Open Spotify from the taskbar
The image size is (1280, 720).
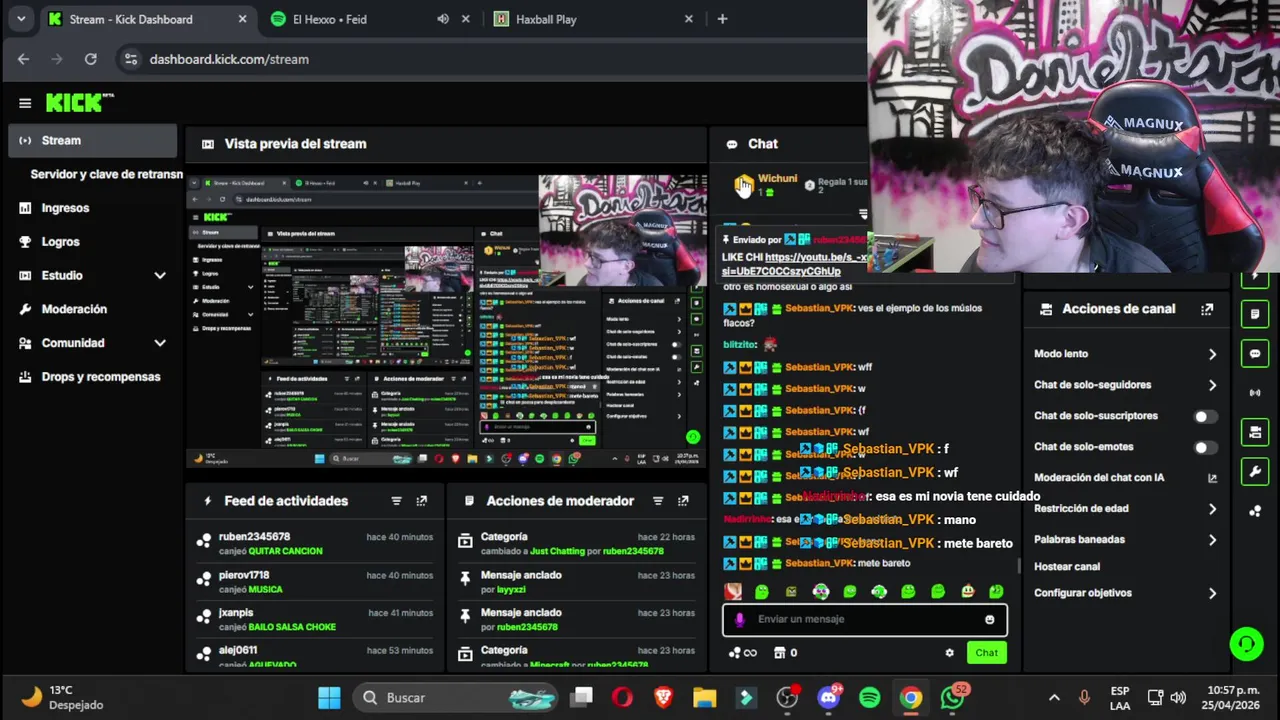869,697
